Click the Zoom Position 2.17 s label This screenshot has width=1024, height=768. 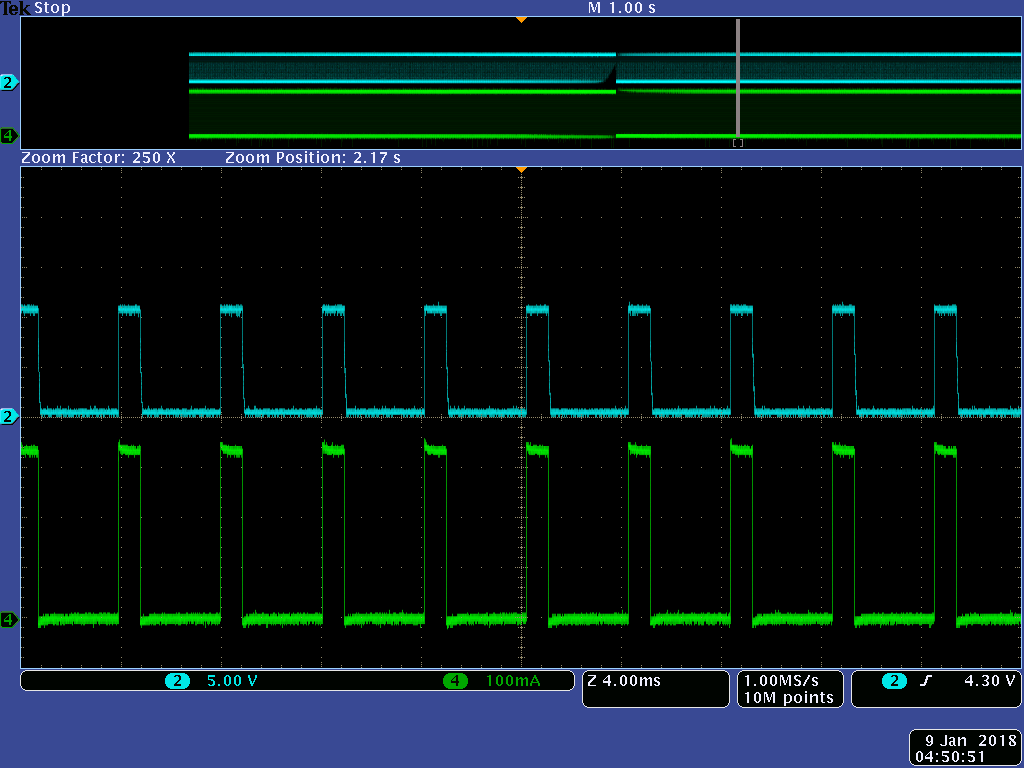point(312,158)
